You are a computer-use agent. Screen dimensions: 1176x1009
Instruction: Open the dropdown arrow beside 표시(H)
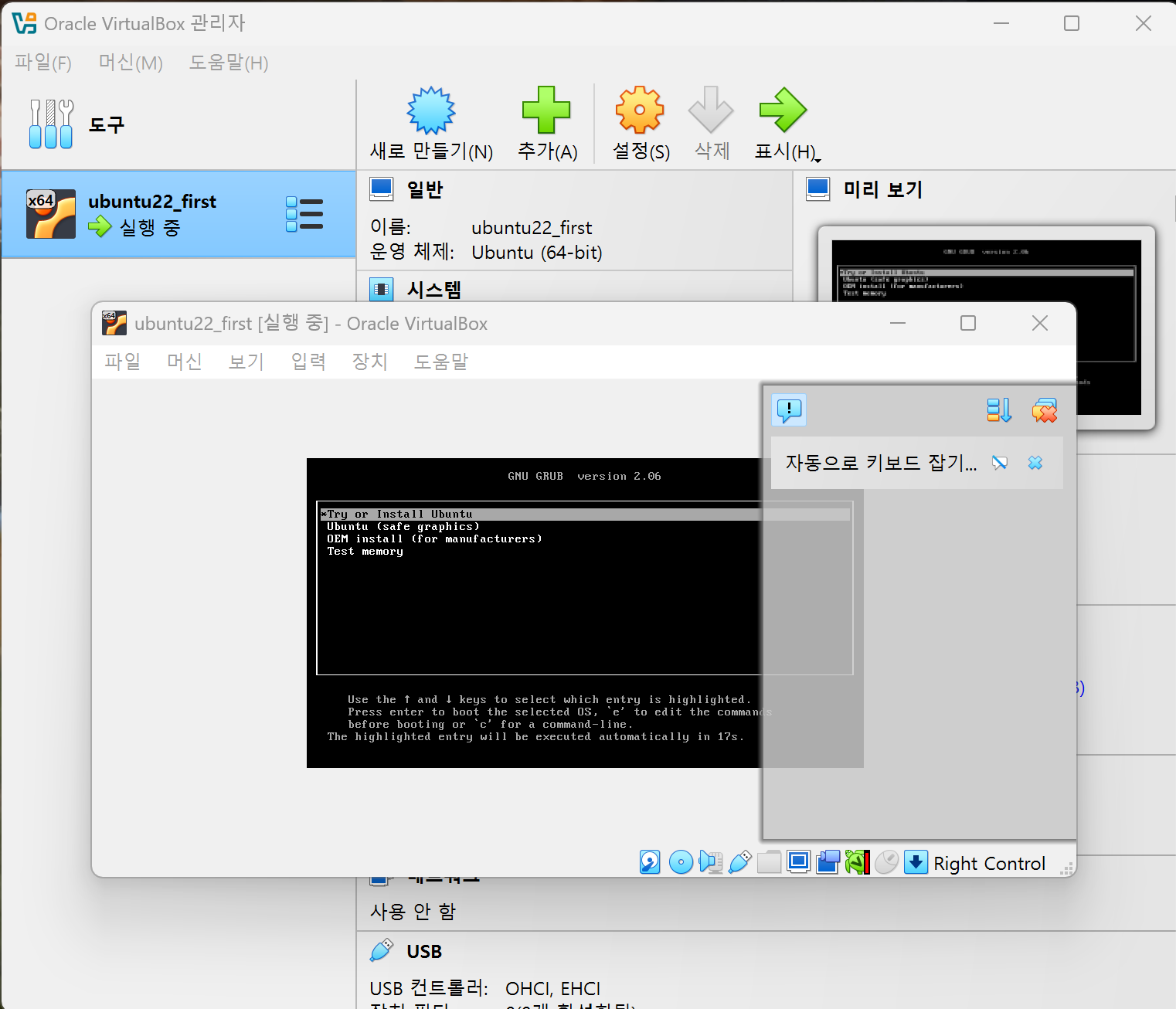pos(818,159)
